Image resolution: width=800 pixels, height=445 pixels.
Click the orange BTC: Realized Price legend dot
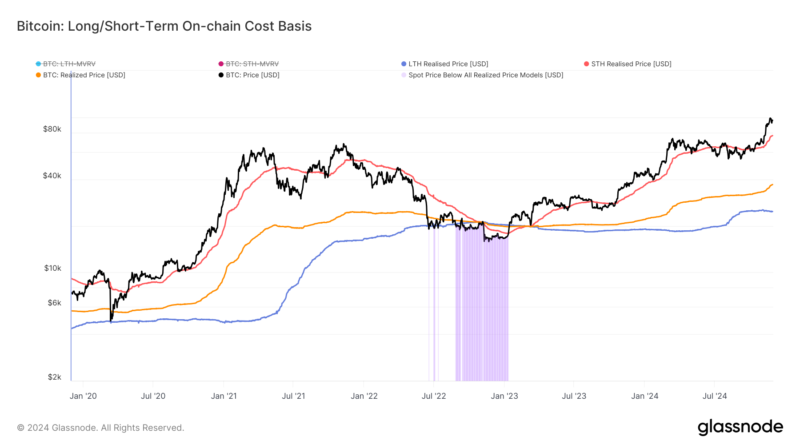click(37, 75)
